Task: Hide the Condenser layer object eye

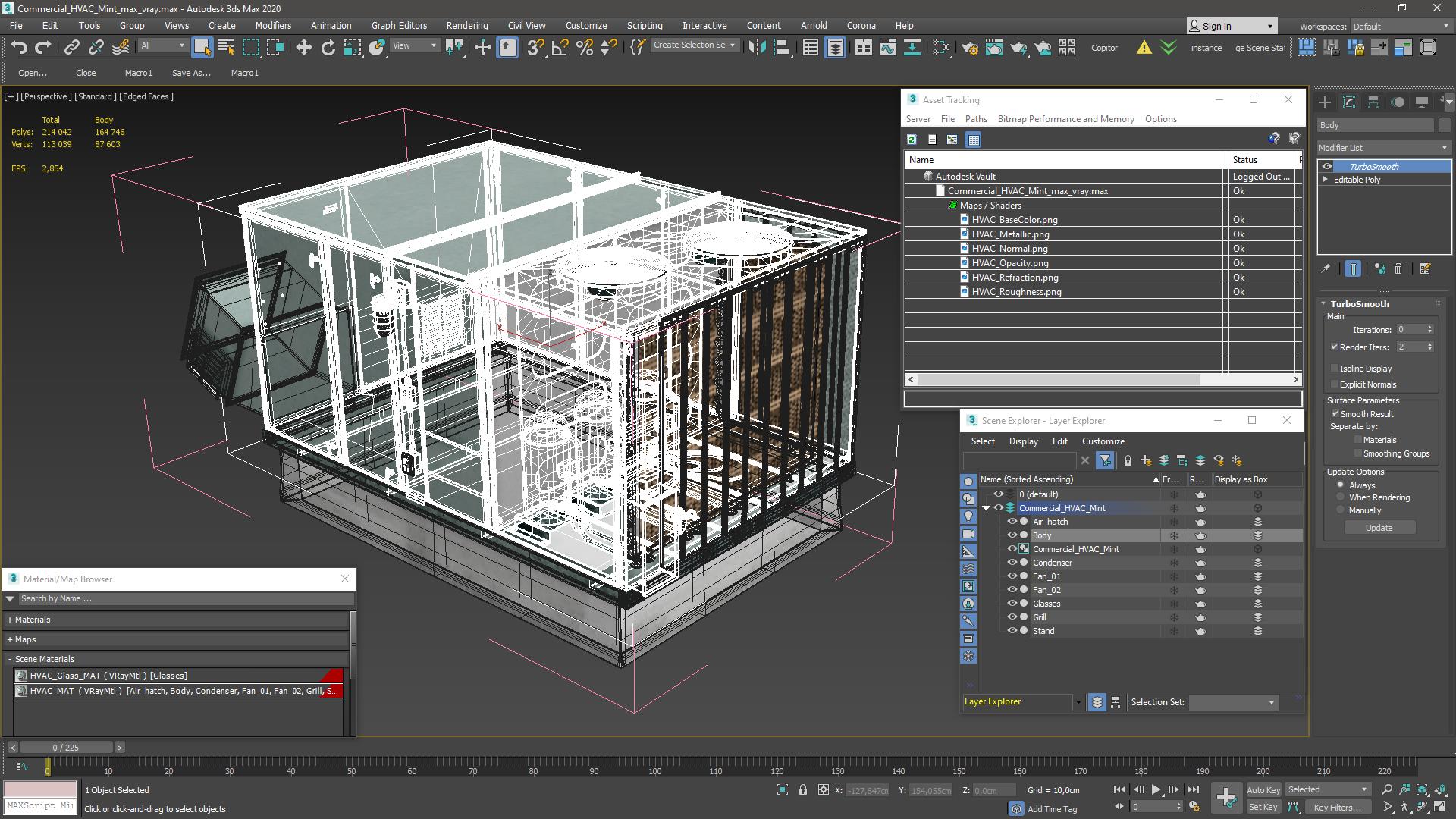Action: (x=1012, y=563)
